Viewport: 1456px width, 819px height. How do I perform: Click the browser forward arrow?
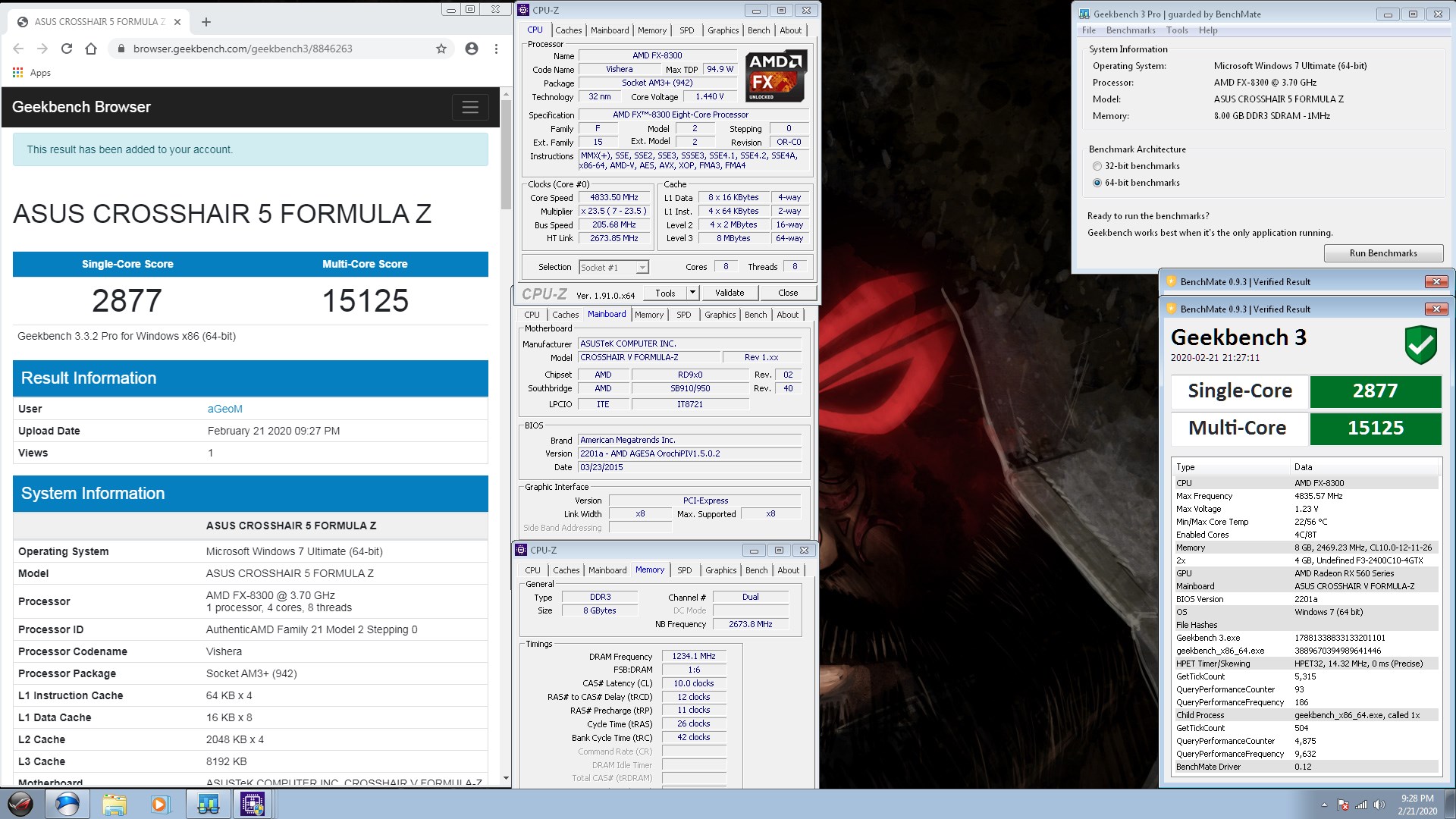coord(42,49)
